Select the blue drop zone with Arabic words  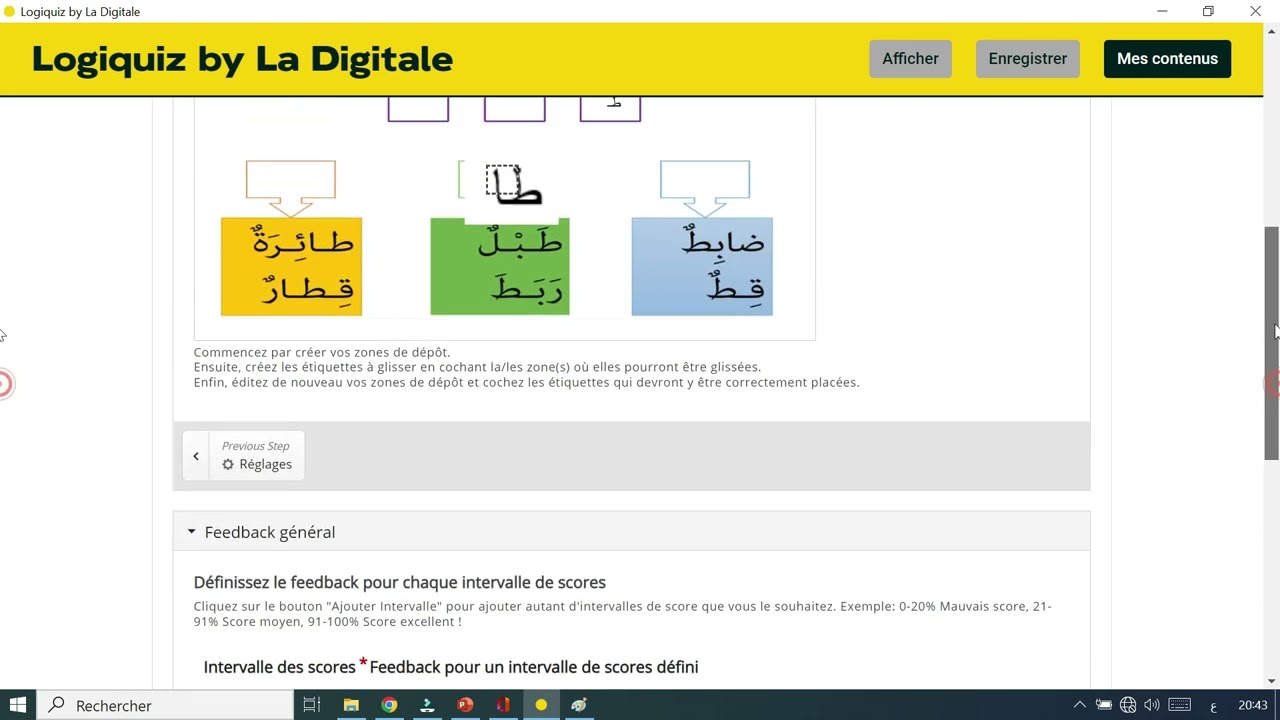click(702, 266)
